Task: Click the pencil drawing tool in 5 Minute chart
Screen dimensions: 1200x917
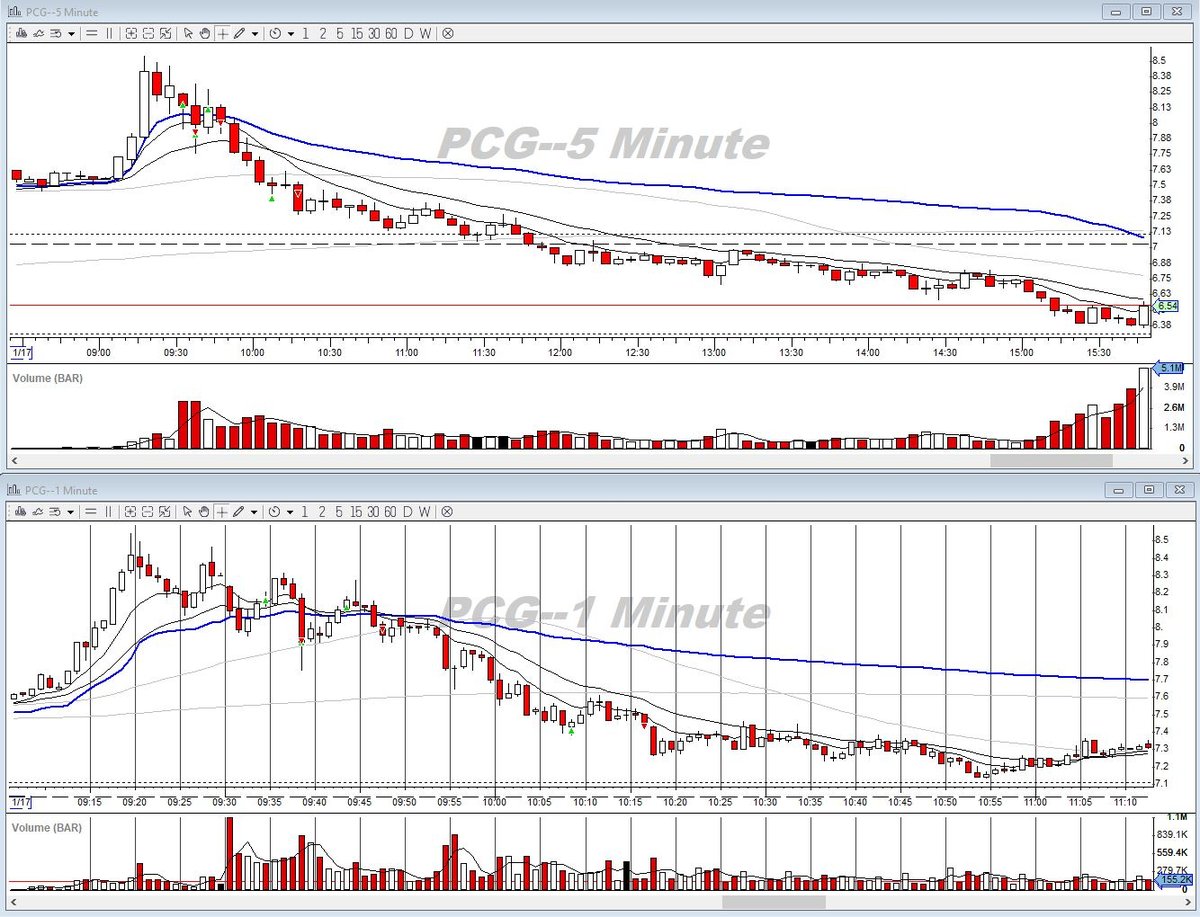Action: coord(239,33)
